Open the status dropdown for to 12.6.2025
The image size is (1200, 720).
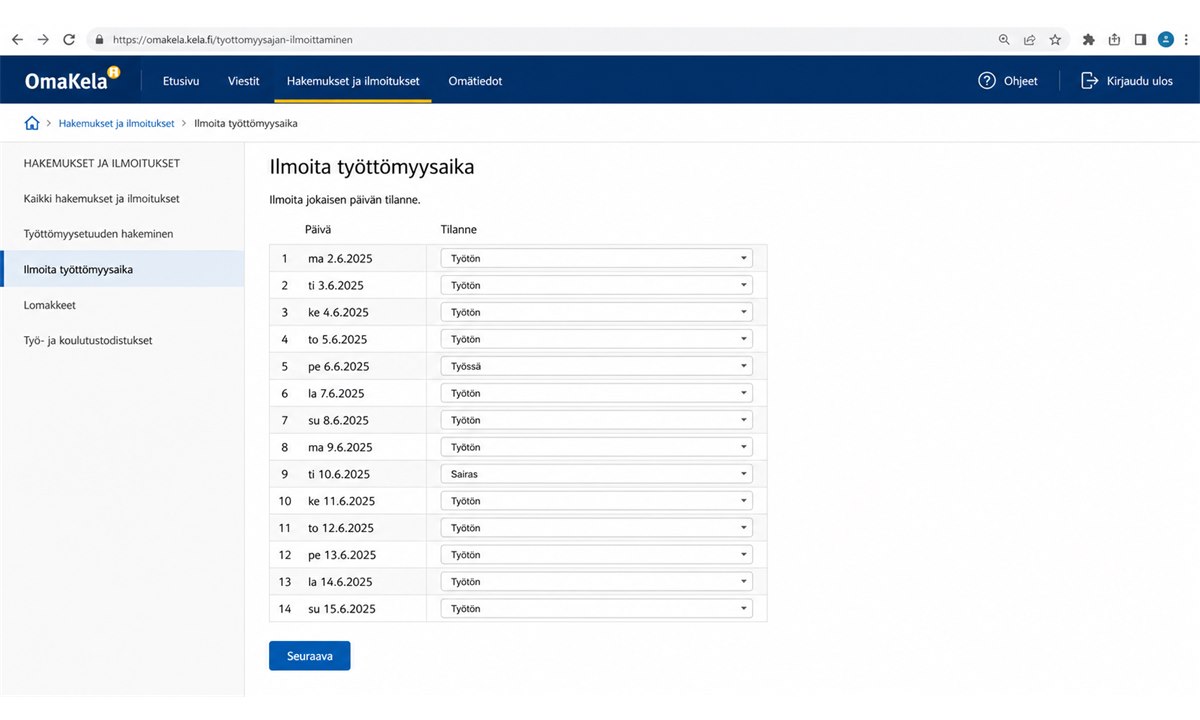point(597,528)
